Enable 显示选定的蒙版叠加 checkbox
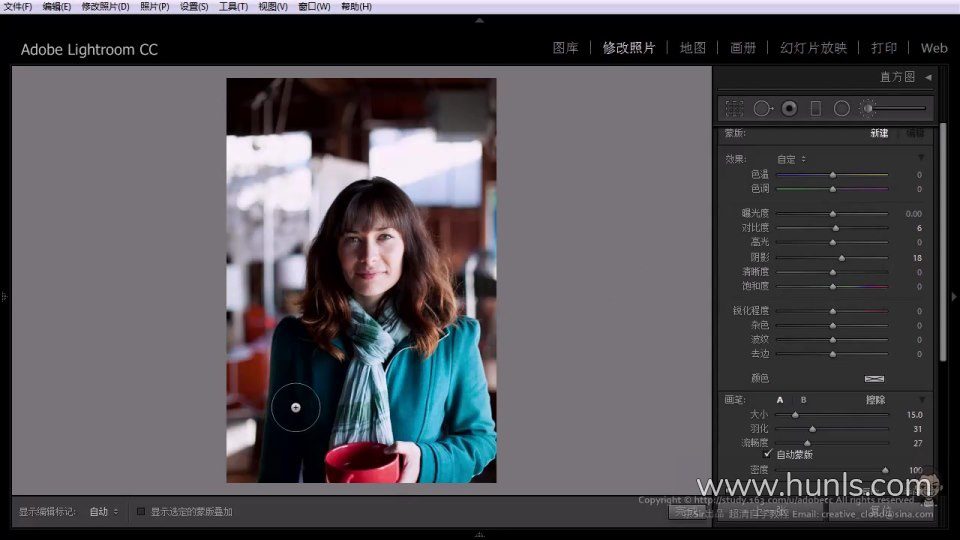This screenshot has width=960, height=540. coord(141,511)
